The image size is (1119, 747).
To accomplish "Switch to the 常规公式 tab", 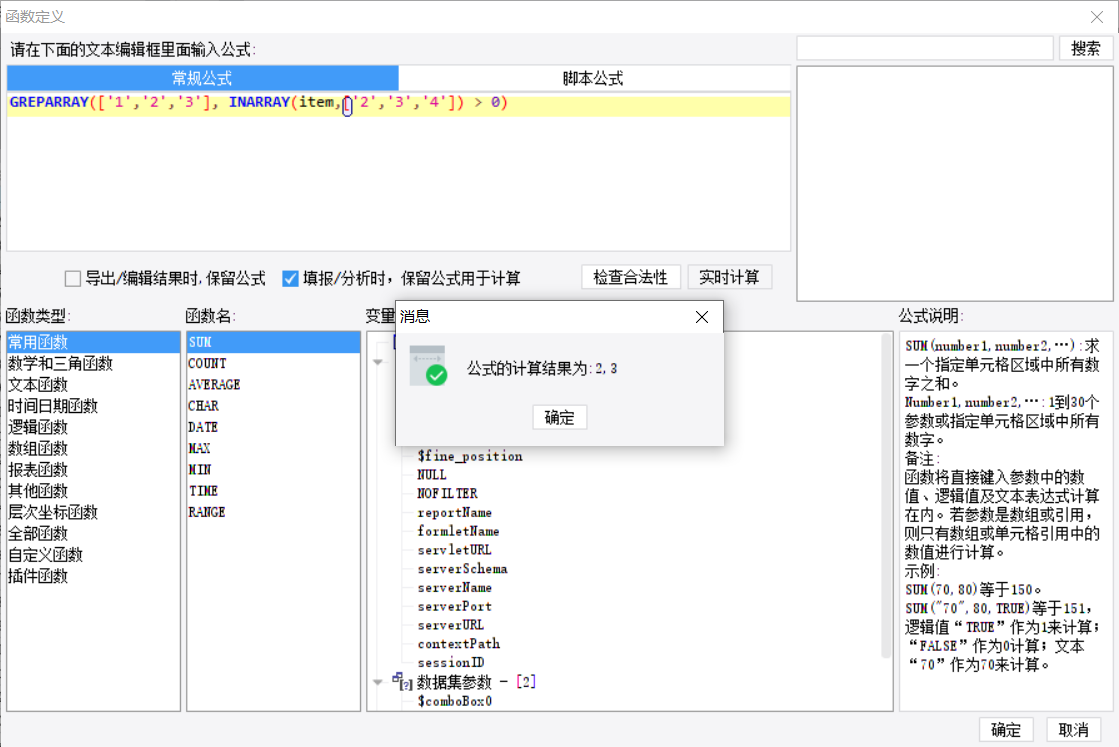I will coord(203,78).
